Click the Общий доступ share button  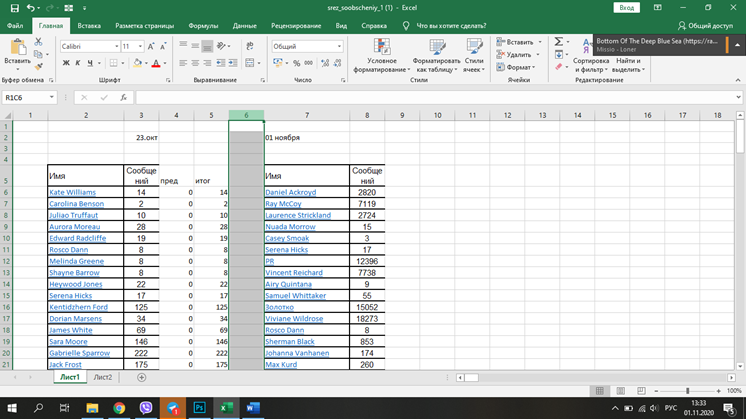tap(706, 26)
